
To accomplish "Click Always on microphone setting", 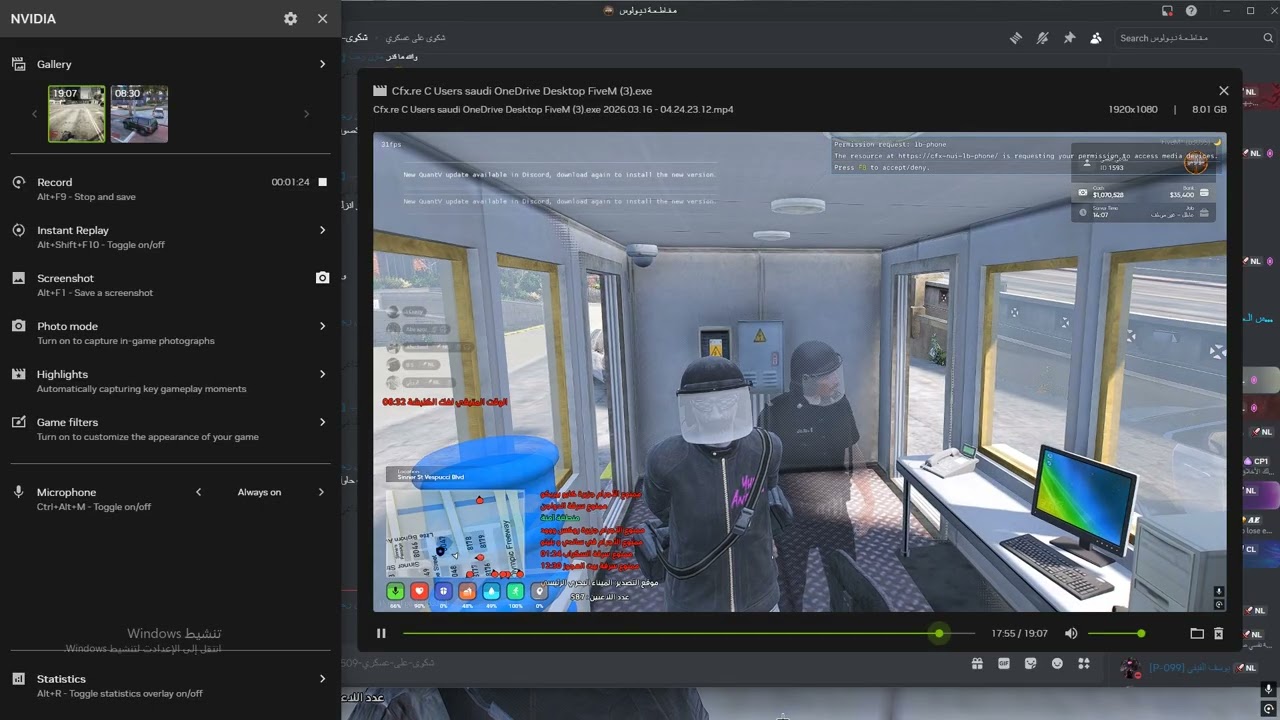I will pyautogui.click(x=259, y=492).
